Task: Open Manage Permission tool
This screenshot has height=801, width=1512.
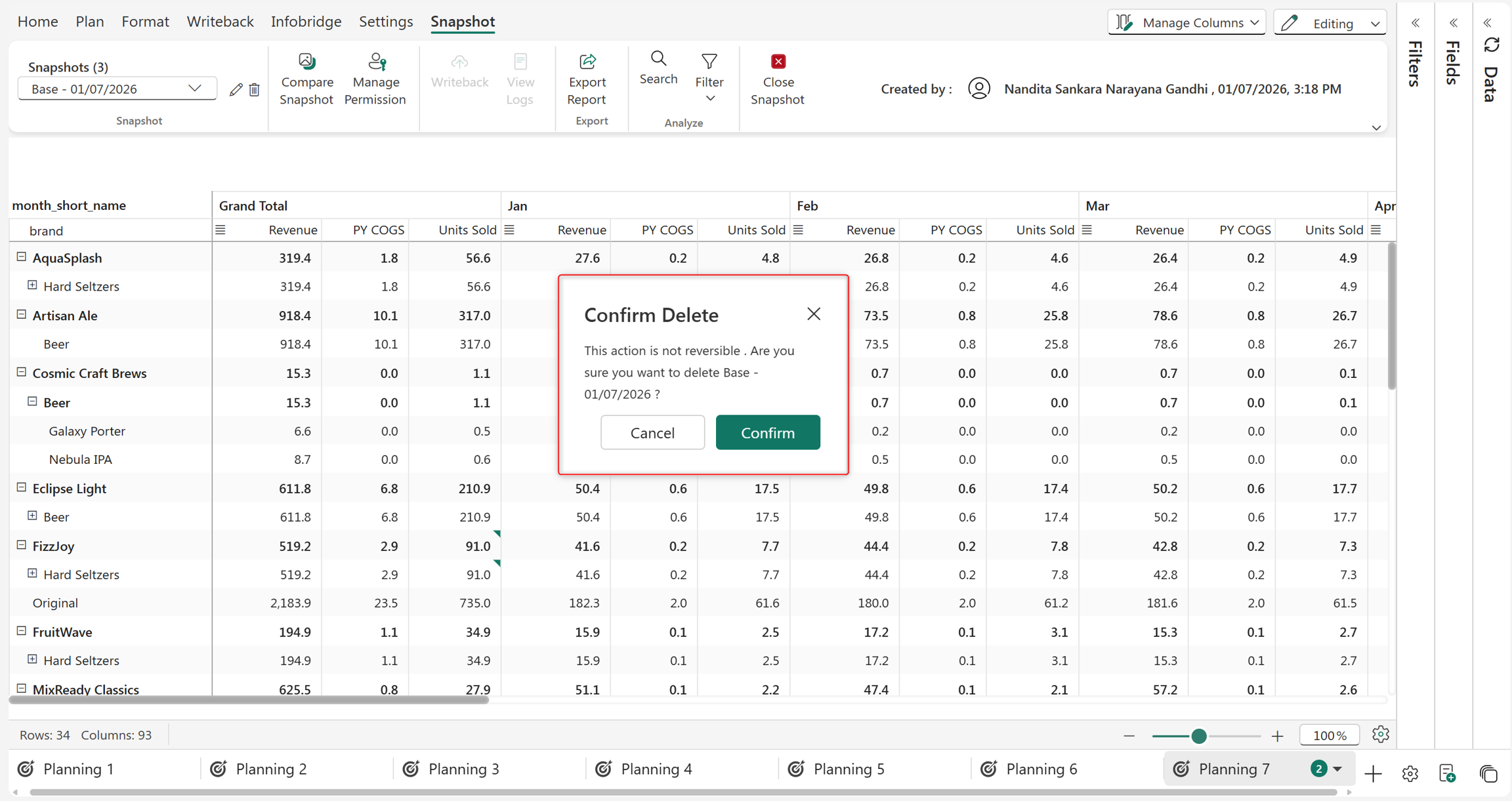Action: point(375,79)
